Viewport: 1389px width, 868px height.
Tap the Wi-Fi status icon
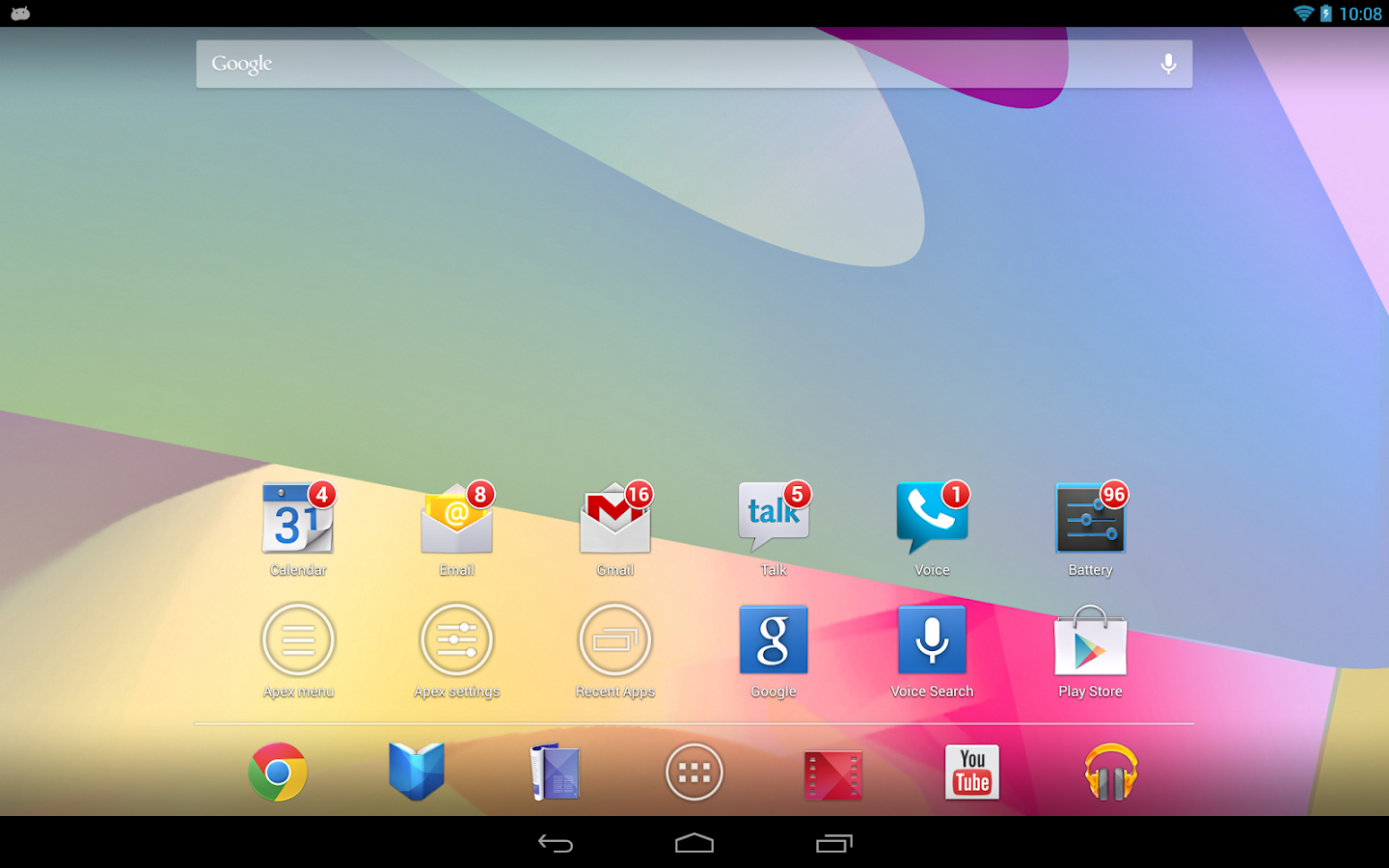point(1304,14)
